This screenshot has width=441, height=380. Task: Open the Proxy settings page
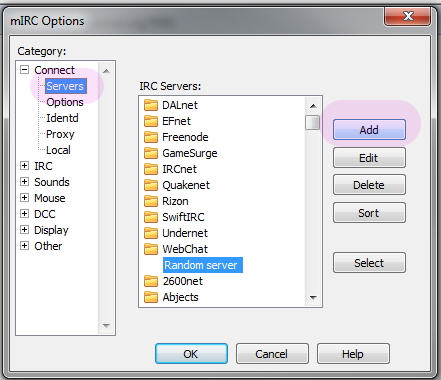click(60, 134)
